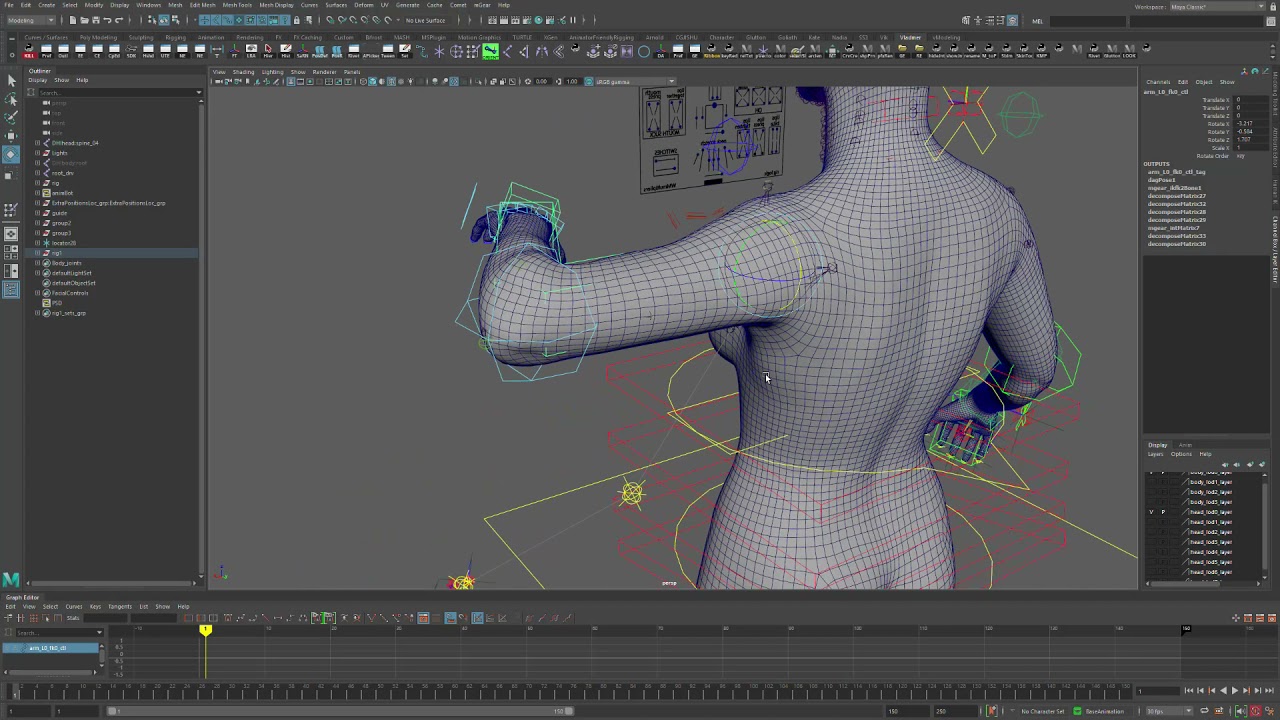1280x720 pixels.
Task: Click the Scale X value field
Action: tap(1250, 148)
